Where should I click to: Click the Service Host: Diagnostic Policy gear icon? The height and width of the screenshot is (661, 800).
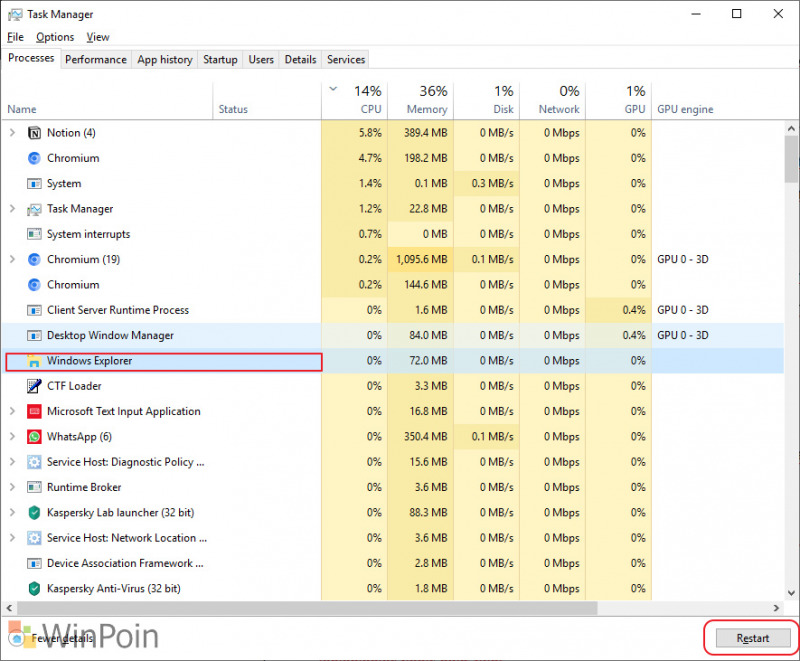tap(34, 462)
